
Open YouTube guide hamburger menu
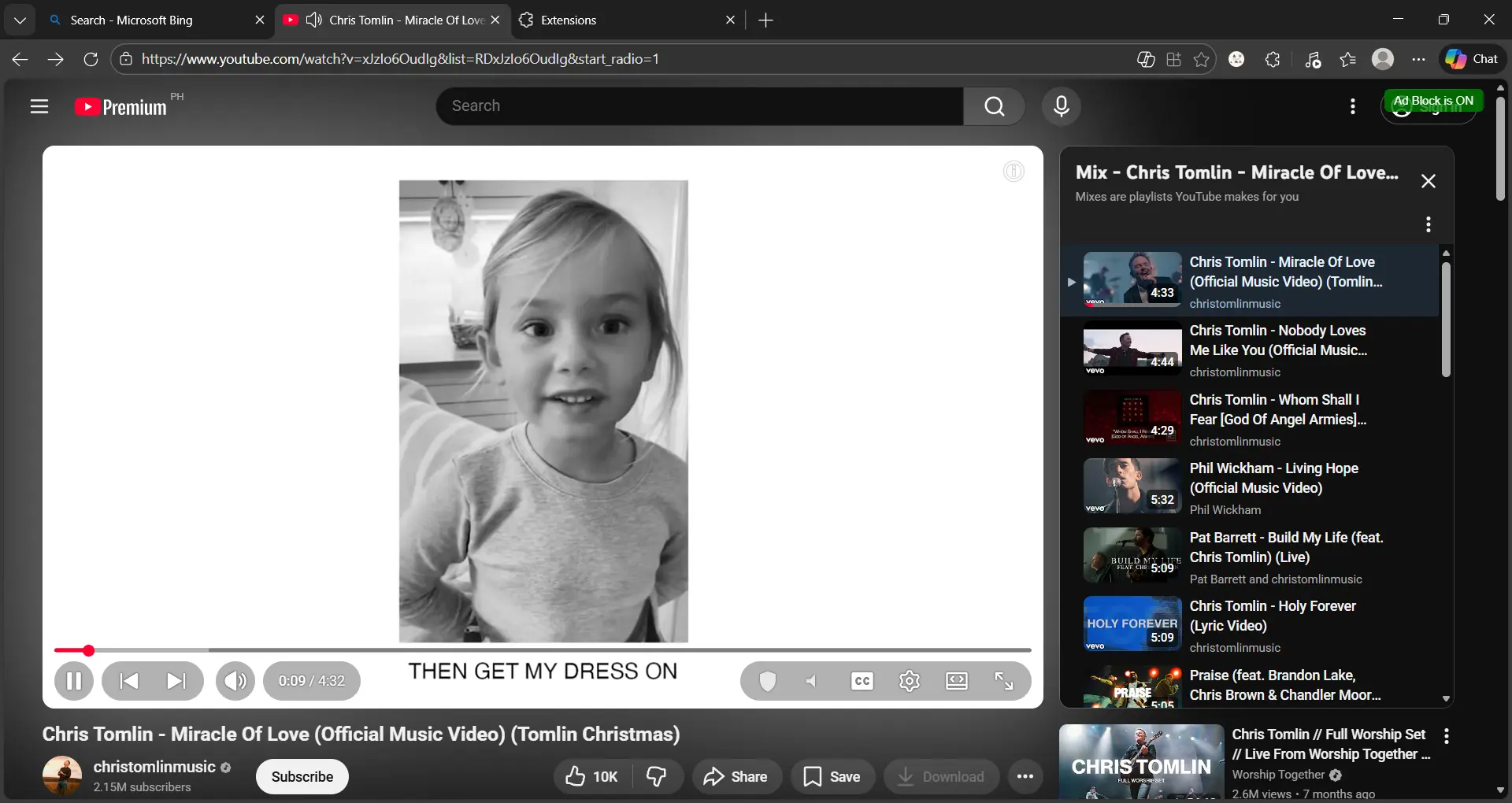[x=39, y=106]
